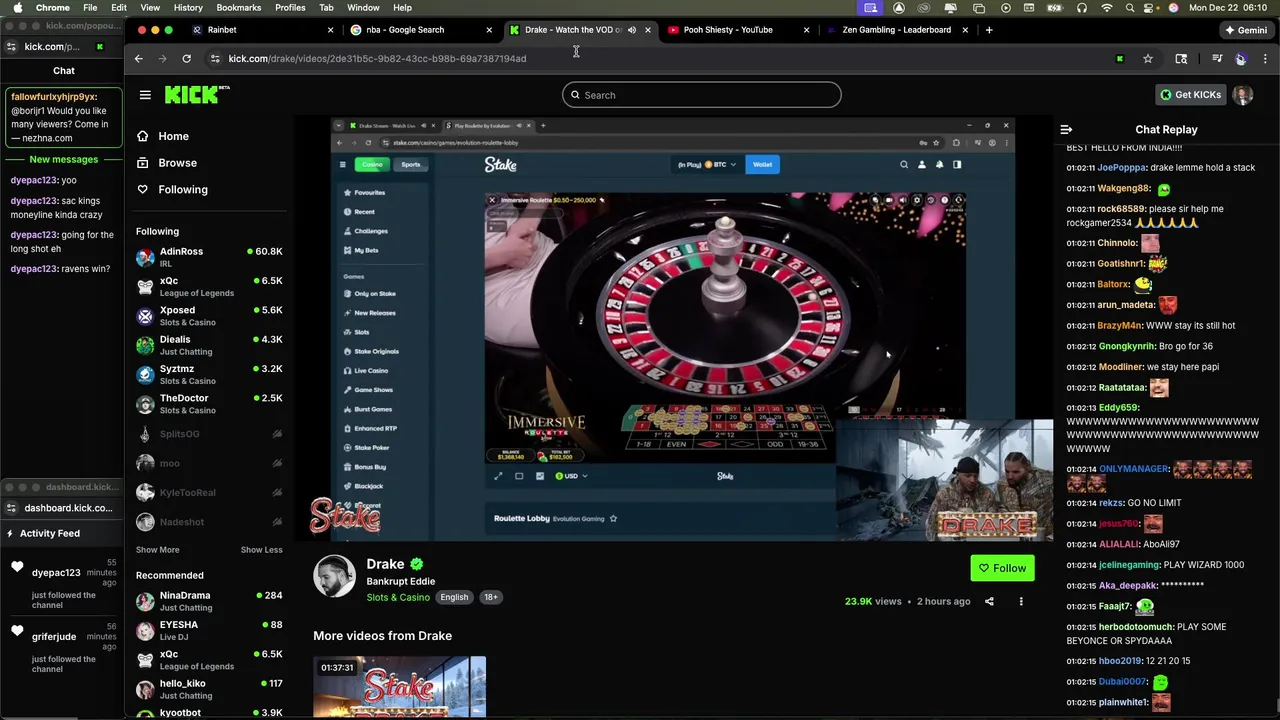Viewport: 1280px width, 720px height.
Task: Click Show Less in the Following list
Action: click(x=261, y=550)
